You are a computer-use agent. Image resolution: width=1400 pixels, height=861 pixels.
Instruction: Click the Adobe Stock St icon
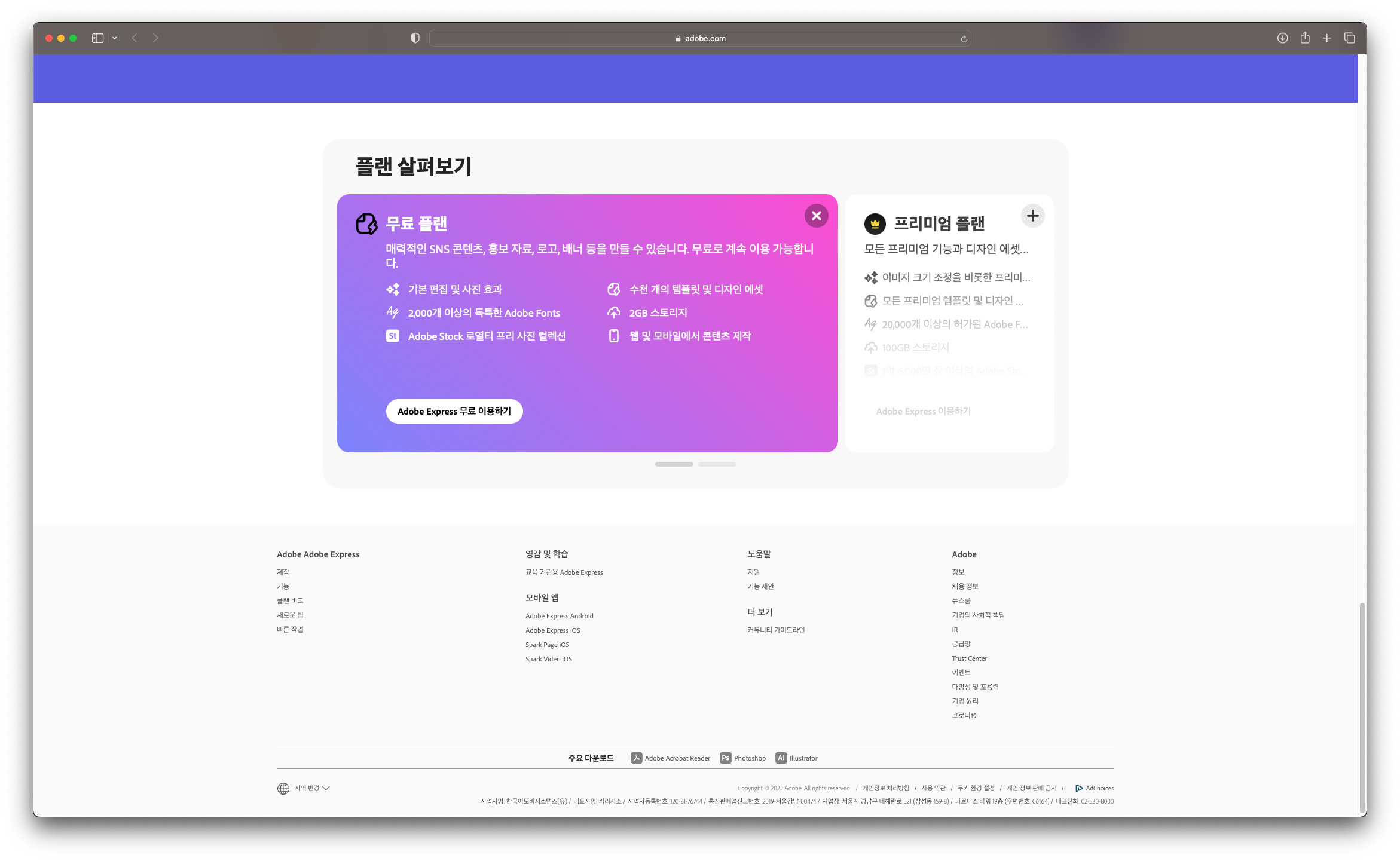coord(393,336)
